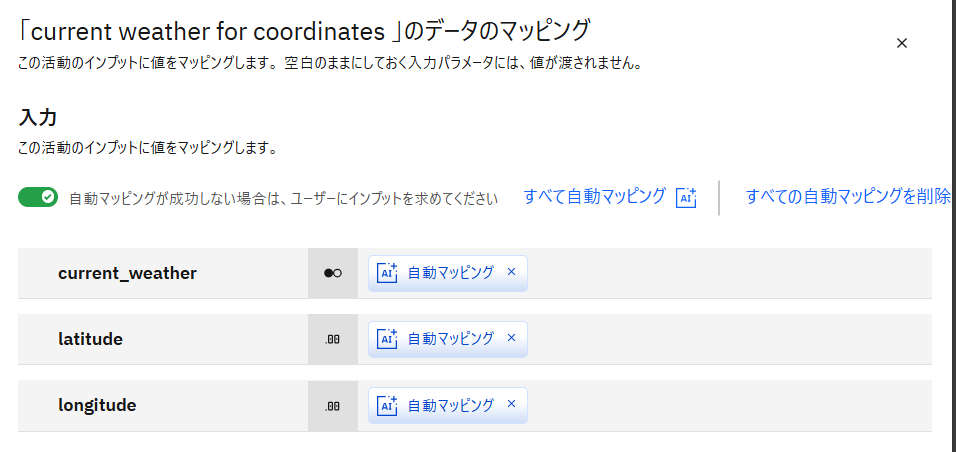Image resolution: width=956 pixels, height=452 pixels.
Task: Select the current_weather input row label
Action: click(x=127, y=273)
